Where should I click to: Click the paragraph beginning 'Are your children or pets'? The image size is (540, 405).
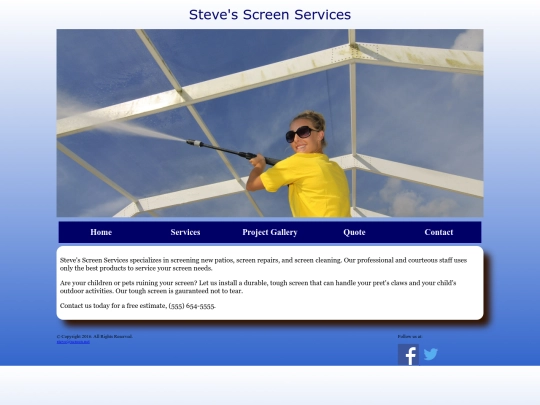pos(258,287)
